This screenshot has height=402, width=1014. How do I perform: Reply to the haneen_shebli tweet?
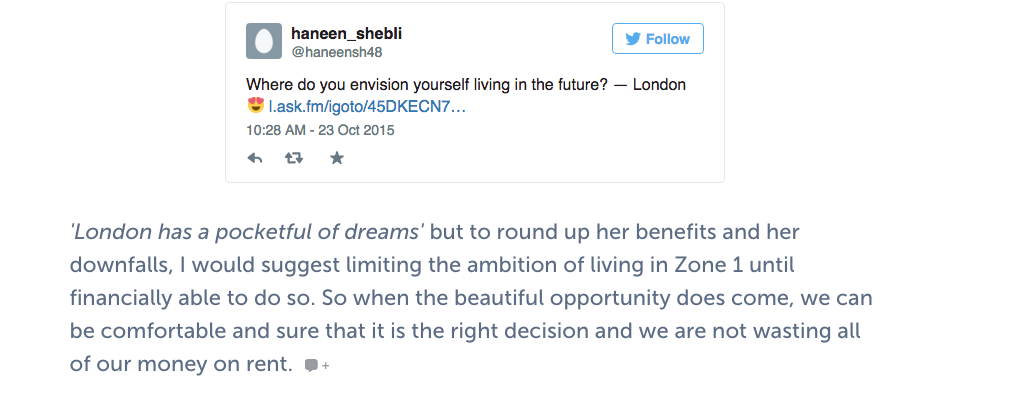point(255,158)
